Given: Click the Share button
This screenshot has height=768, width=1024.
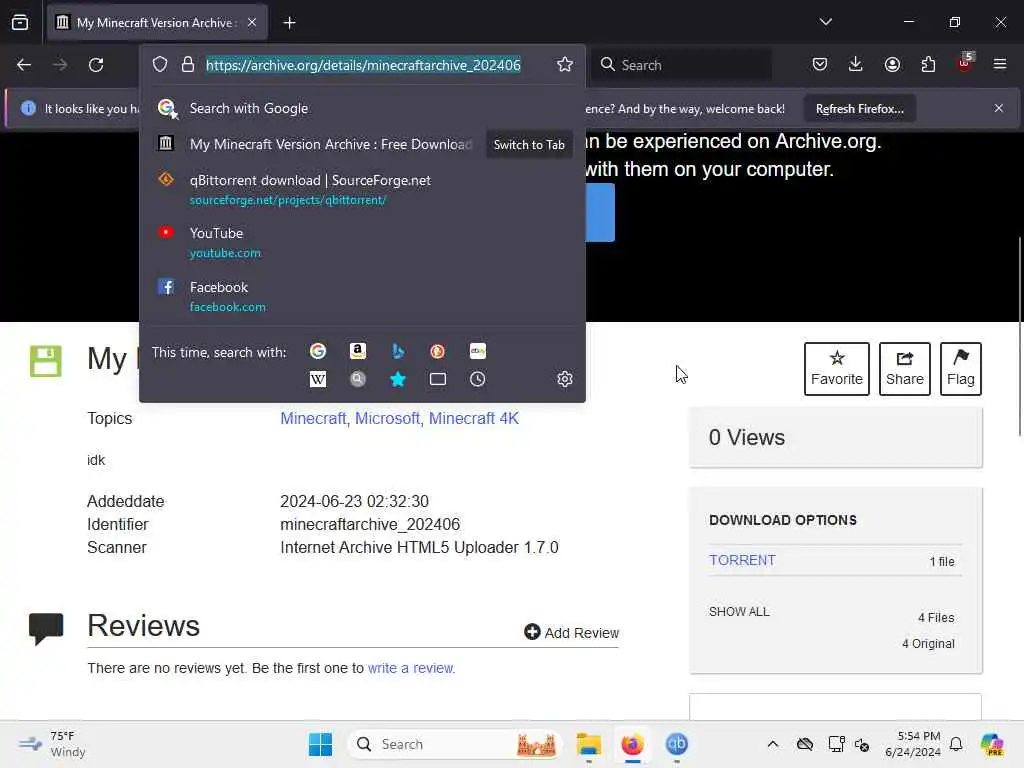Looking at the screenshot, I should coord(904,369).
